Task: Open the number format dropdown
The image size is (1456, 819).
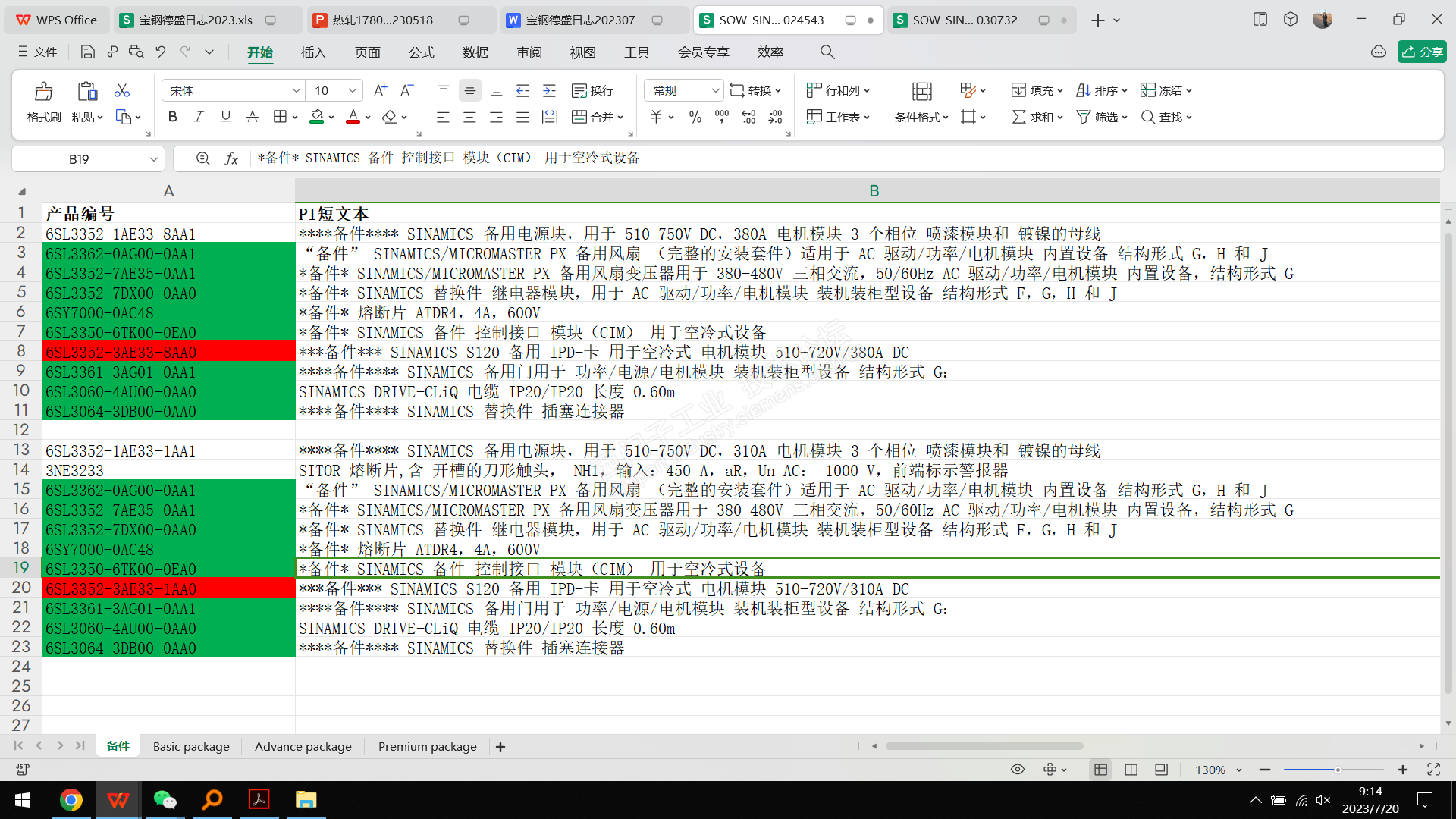Action: (715, 90)
